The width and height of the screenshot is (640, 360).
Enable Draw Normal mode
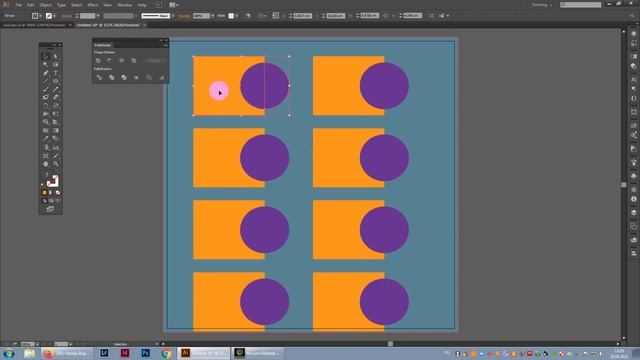pos(44,200)
